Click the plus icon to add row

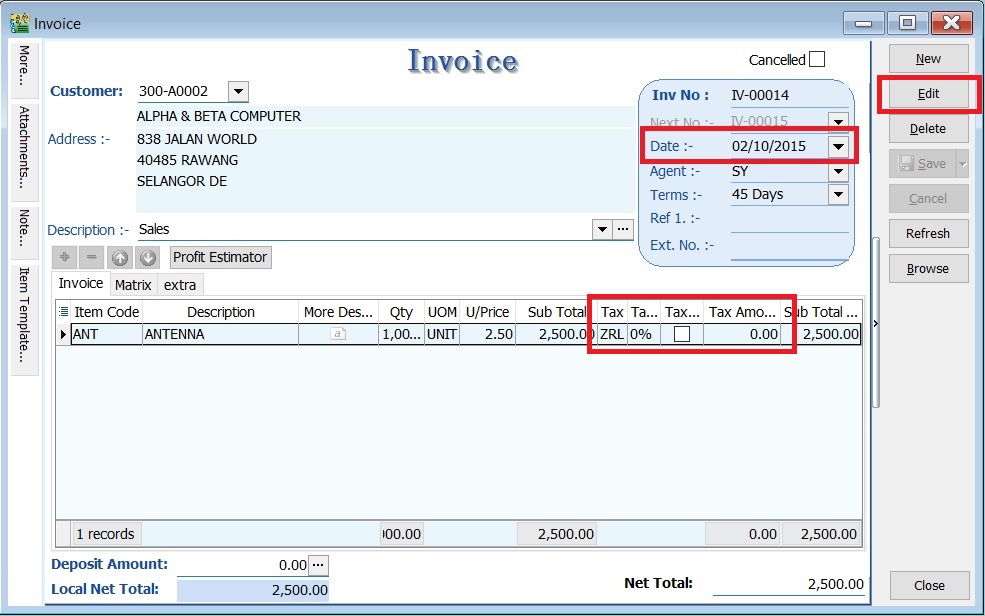pos(65,258)
